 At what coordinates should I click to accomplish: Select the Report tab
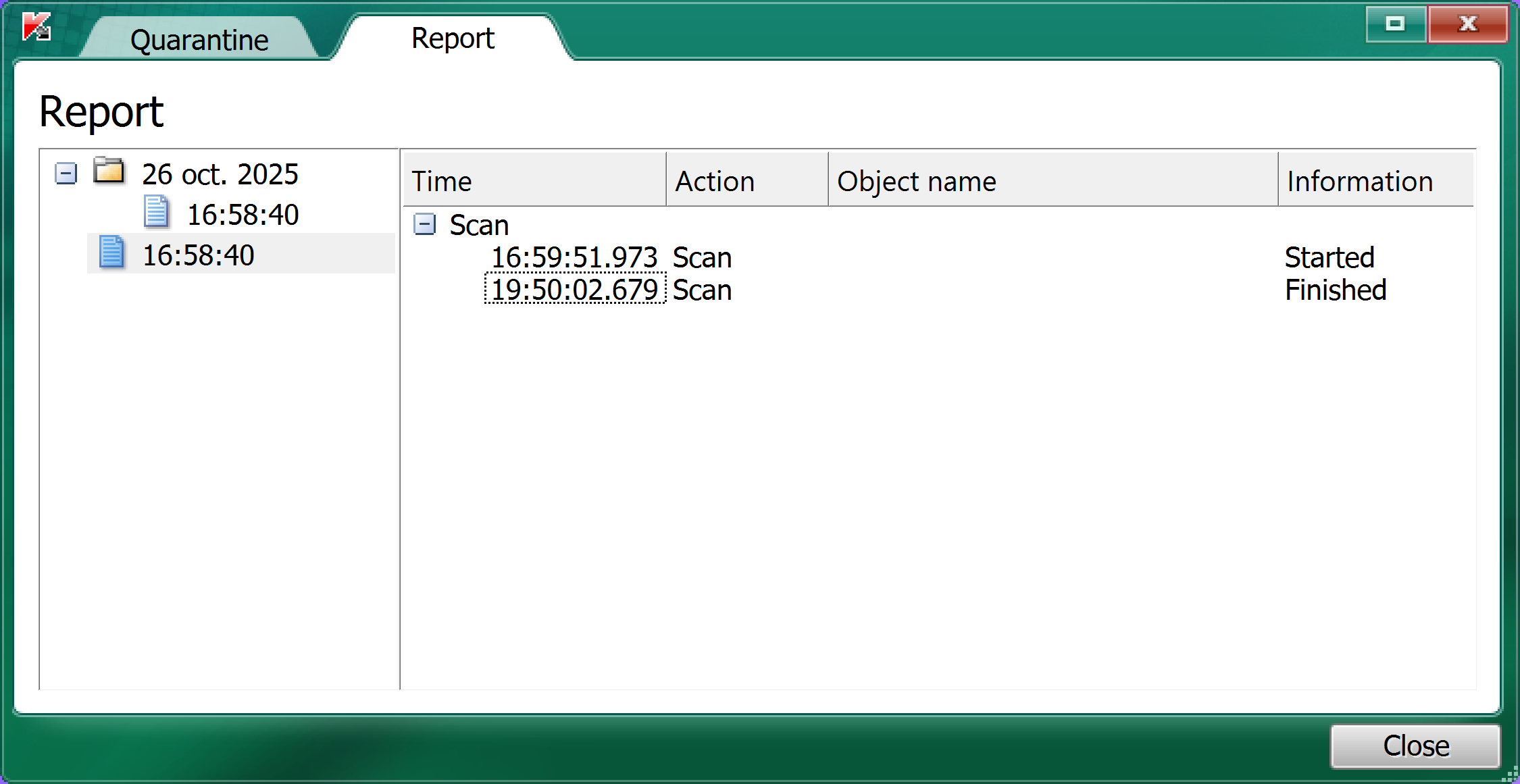[x=453, y=38]
